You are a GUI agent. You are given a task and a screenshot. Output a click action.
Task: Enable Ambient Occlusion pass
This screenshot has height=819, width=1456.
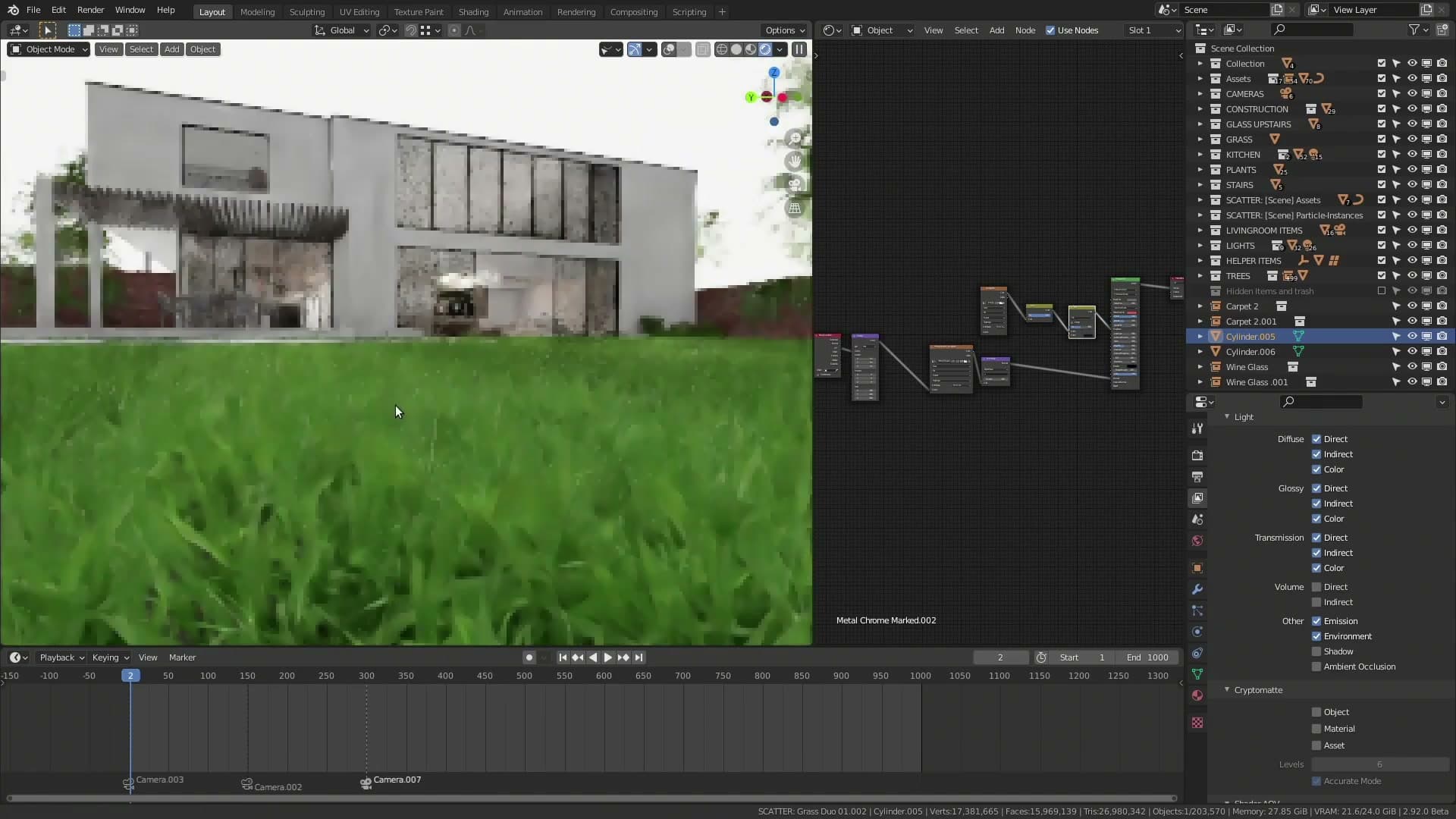tap(1316, 667)
